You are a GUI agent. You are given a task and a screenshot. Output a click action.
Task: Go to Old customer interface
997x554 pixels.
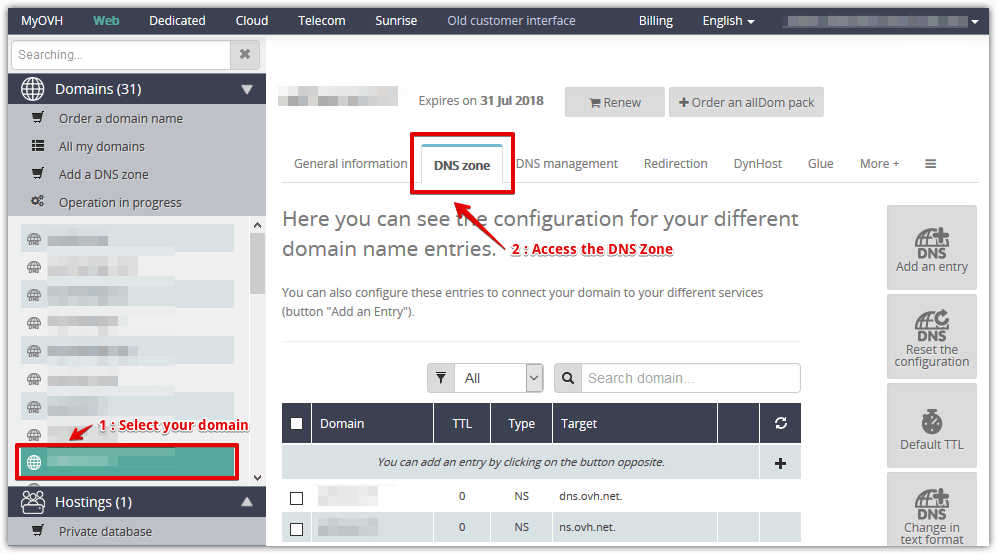pyautogui.click(x=511, y=21)
